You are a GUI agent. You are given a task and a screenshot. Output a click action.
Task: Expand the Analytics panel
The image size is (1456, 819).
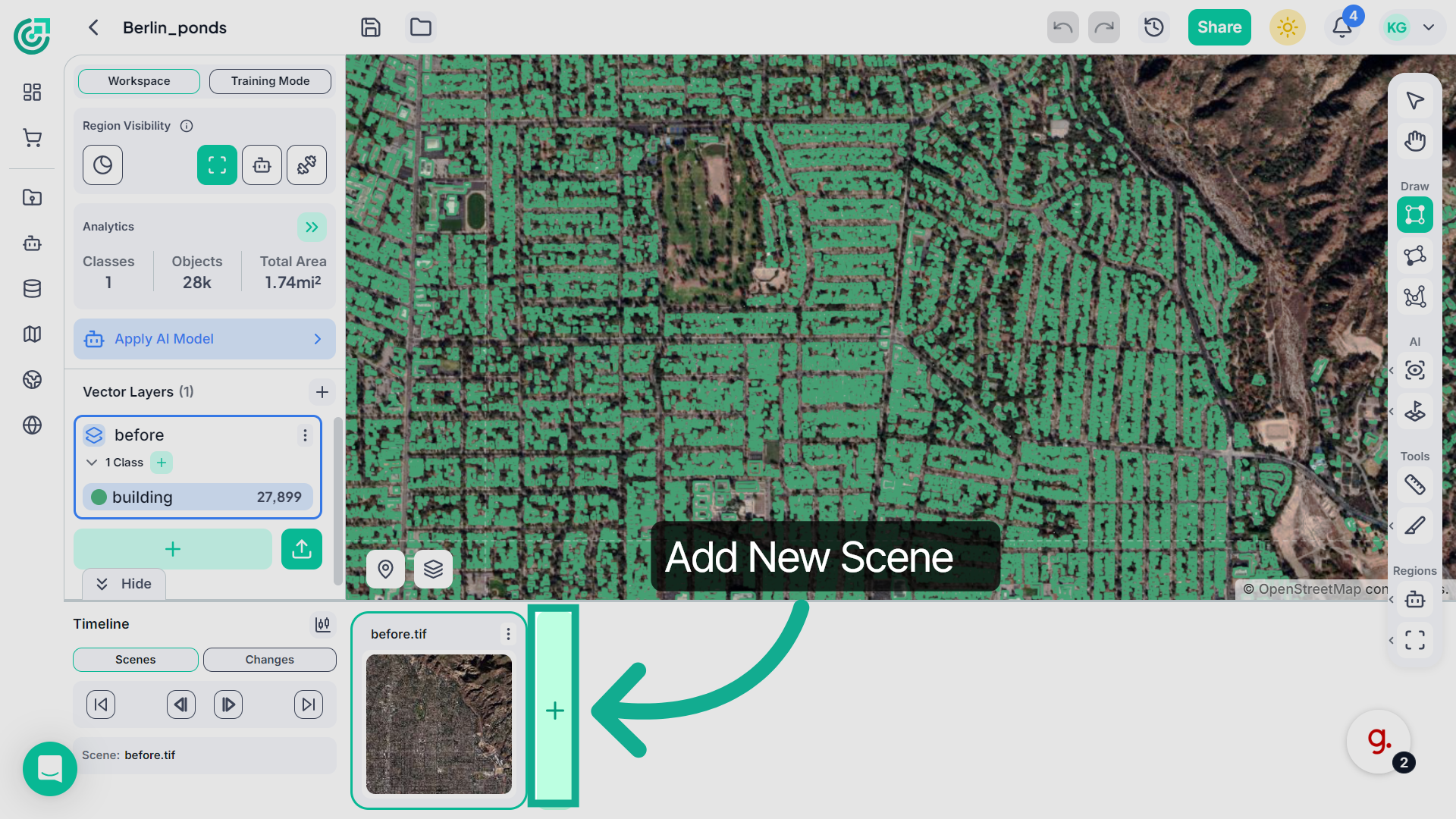click(x=312, y=227)
